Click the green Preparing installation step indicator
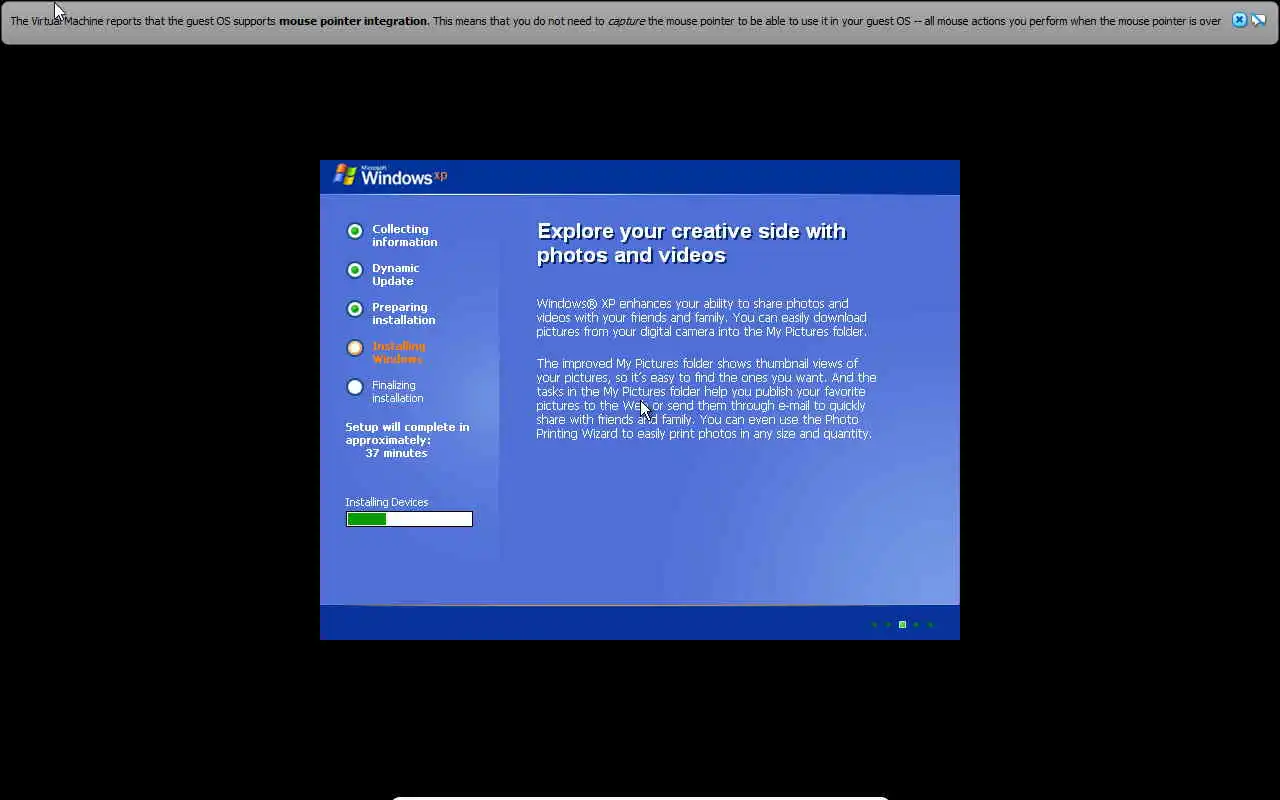This screenshot has height=800, width=1280. 355,309
